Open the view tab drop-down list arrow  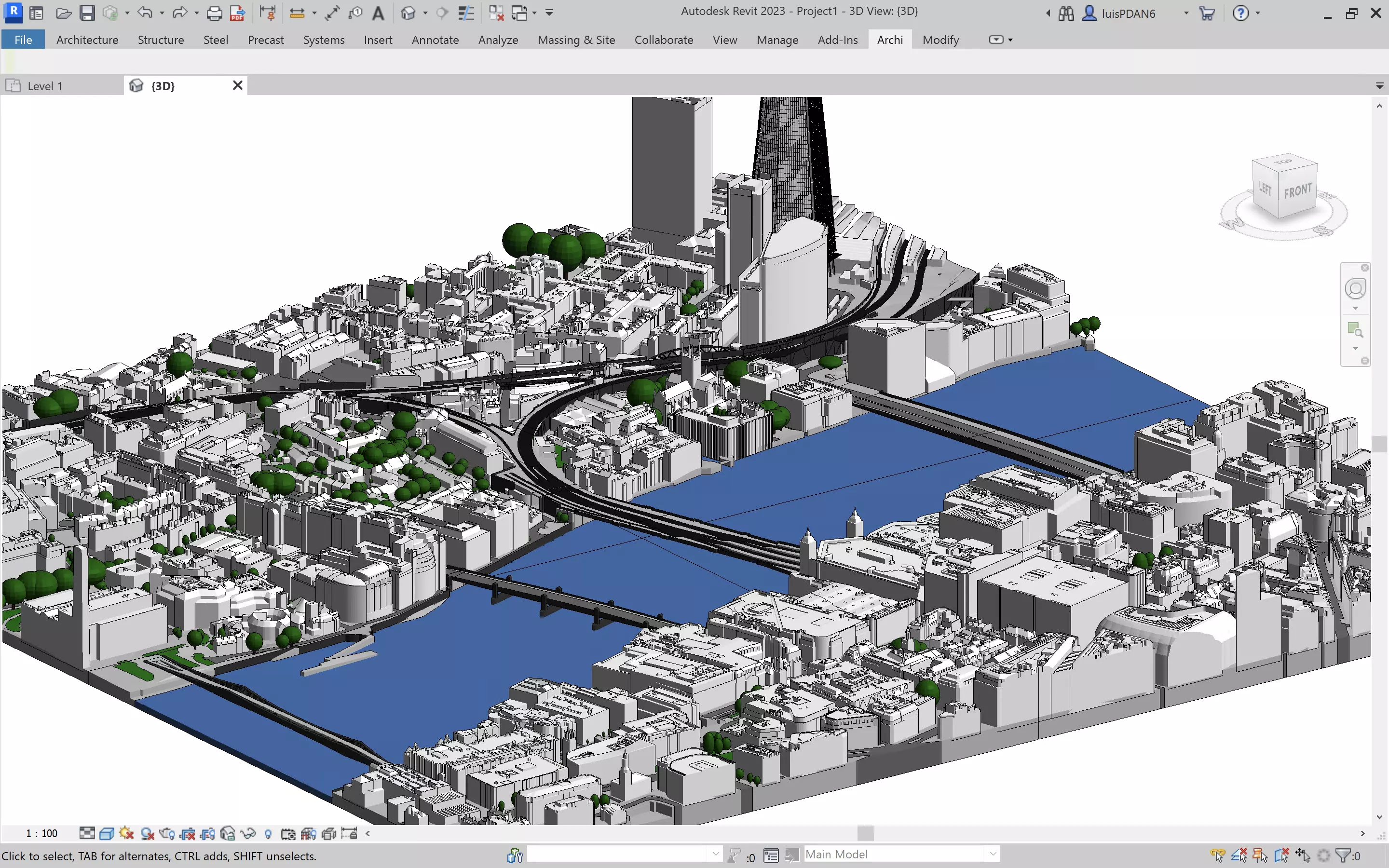click(x=1380, y=85)
